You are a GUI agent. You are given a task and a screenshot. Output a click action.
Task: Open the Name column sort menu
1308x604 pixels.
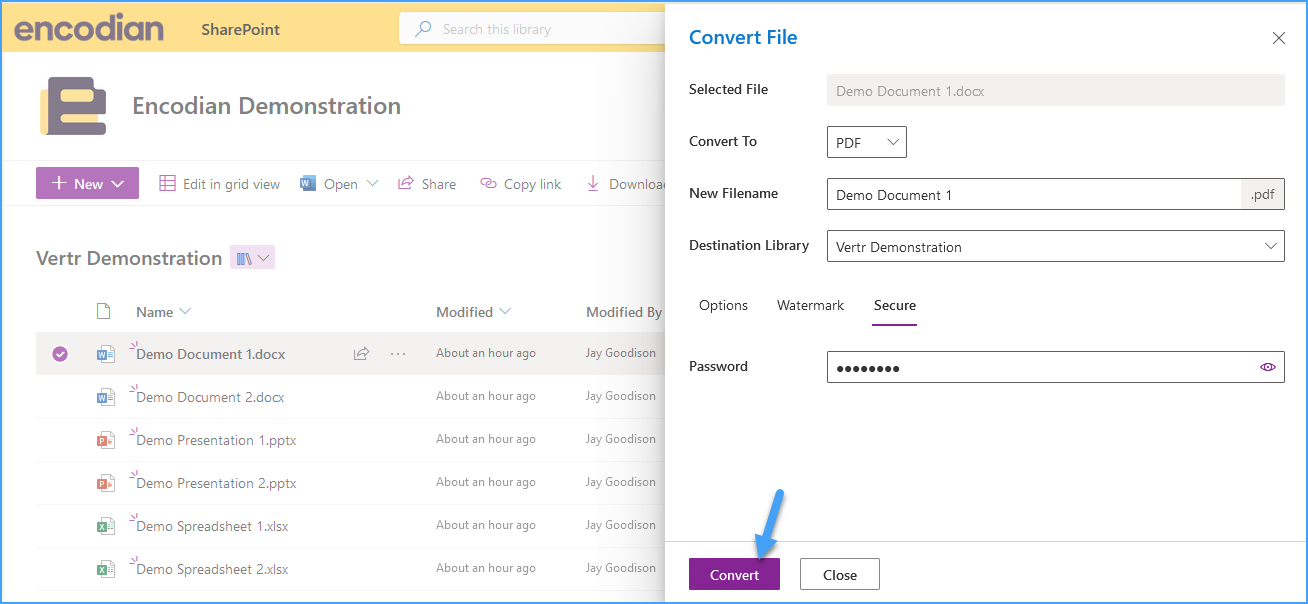click(x=185, y=312)
